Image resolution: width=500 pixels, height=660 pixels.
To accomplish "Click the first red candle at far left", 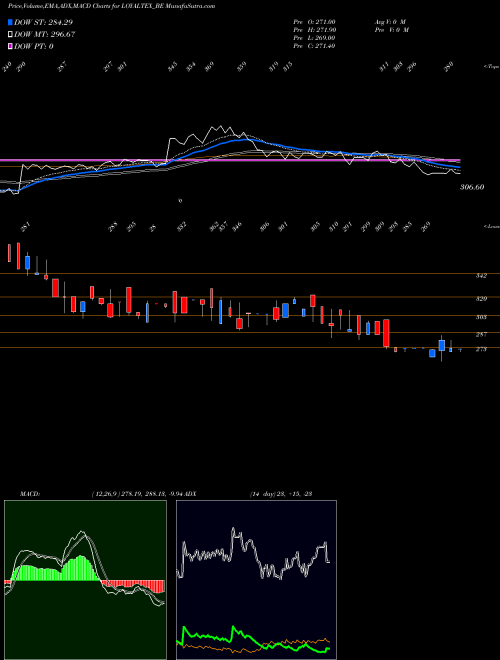I will 9,253.
